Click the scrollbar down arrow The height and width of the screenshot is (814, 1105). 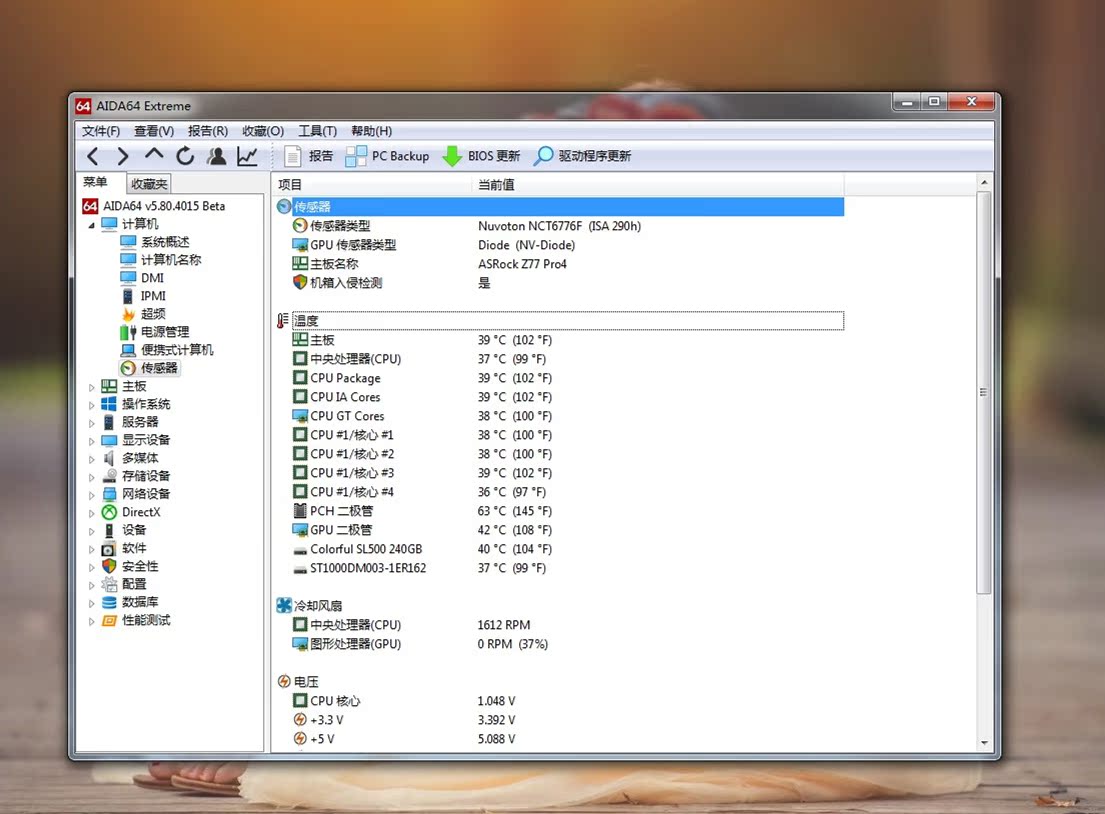click(984, 743)
